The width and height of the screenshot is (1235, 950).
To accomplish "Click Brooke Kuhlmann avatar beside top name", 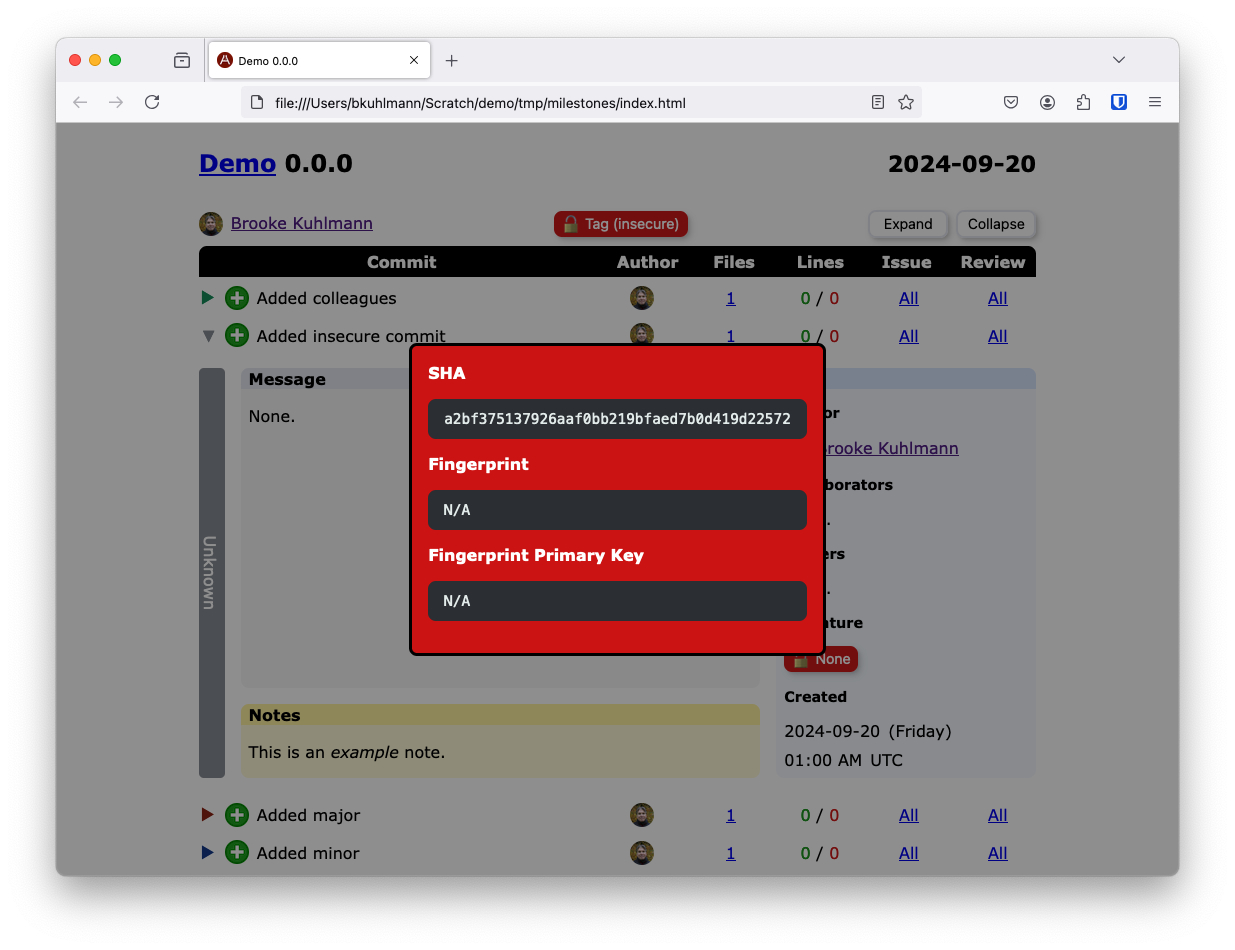I will coord(211,224).
